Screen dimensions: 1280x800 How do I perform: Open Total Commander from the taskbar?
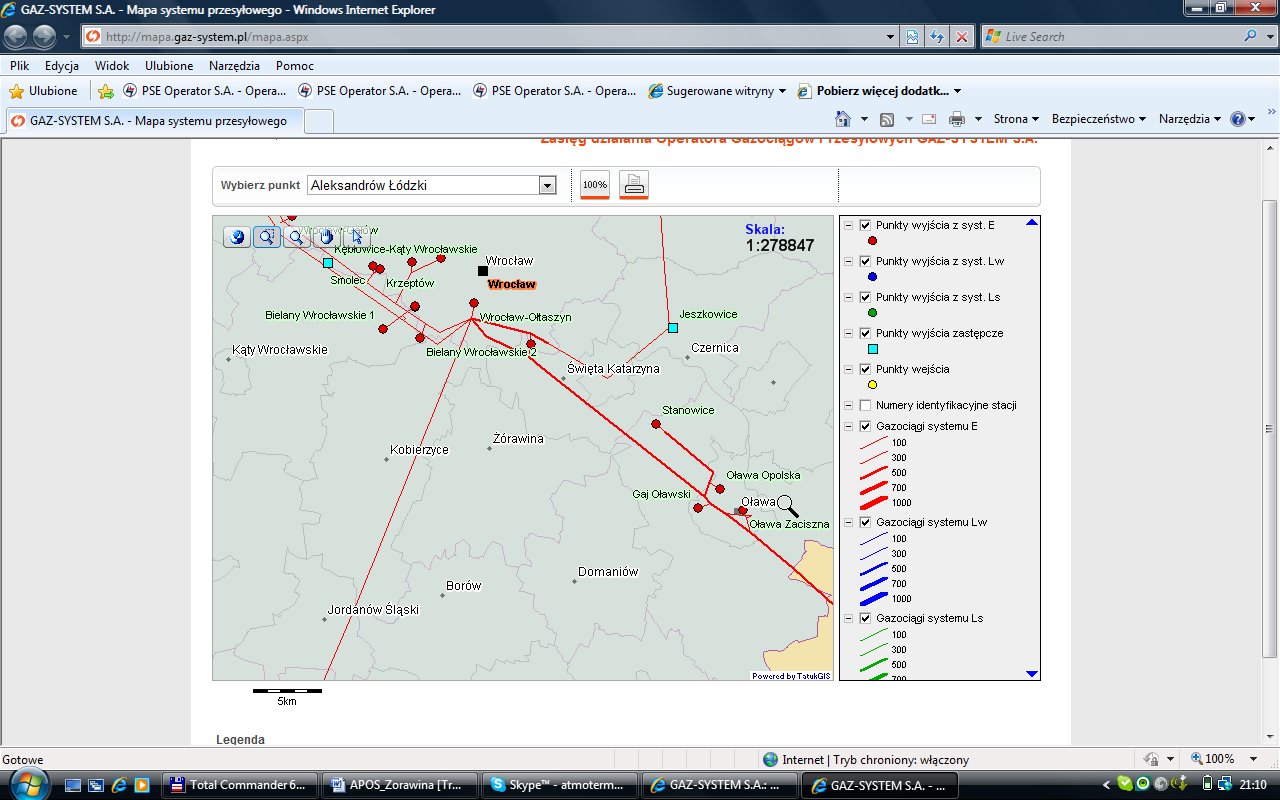point(240,785)
